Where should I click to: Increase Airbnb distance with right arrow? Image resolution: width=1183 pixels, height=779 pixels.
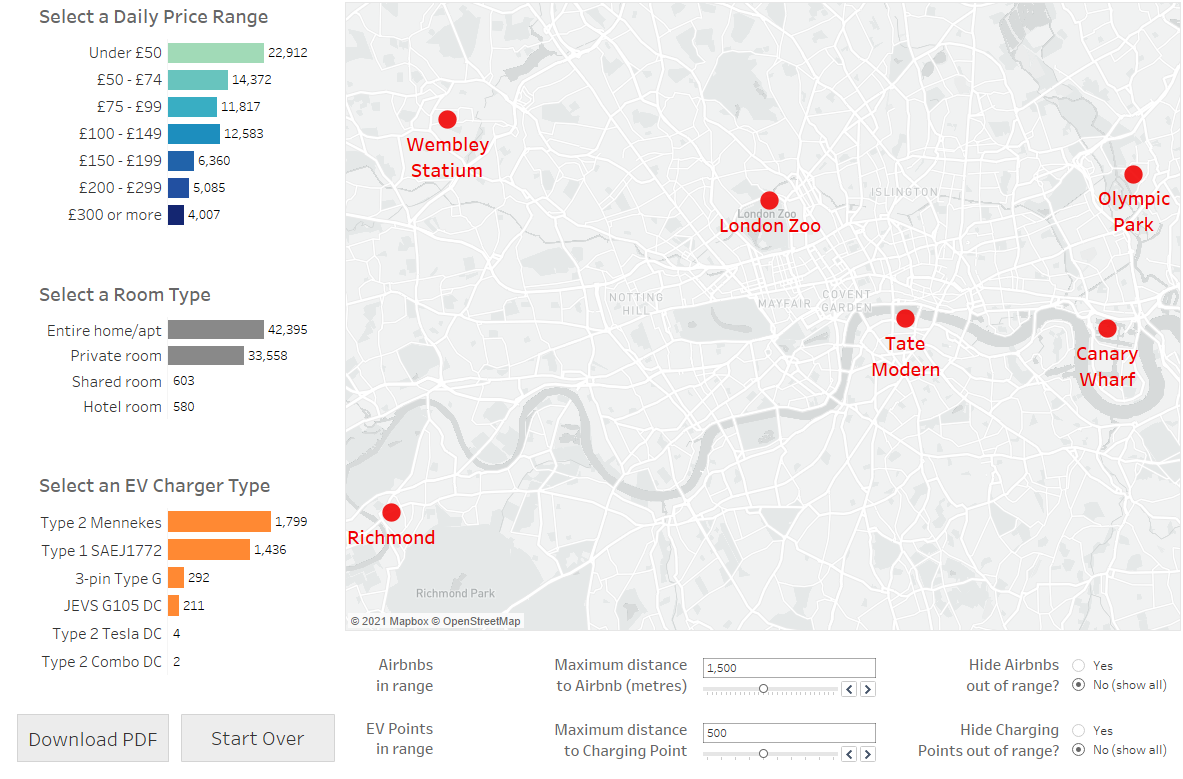click(x=867, y=689)
